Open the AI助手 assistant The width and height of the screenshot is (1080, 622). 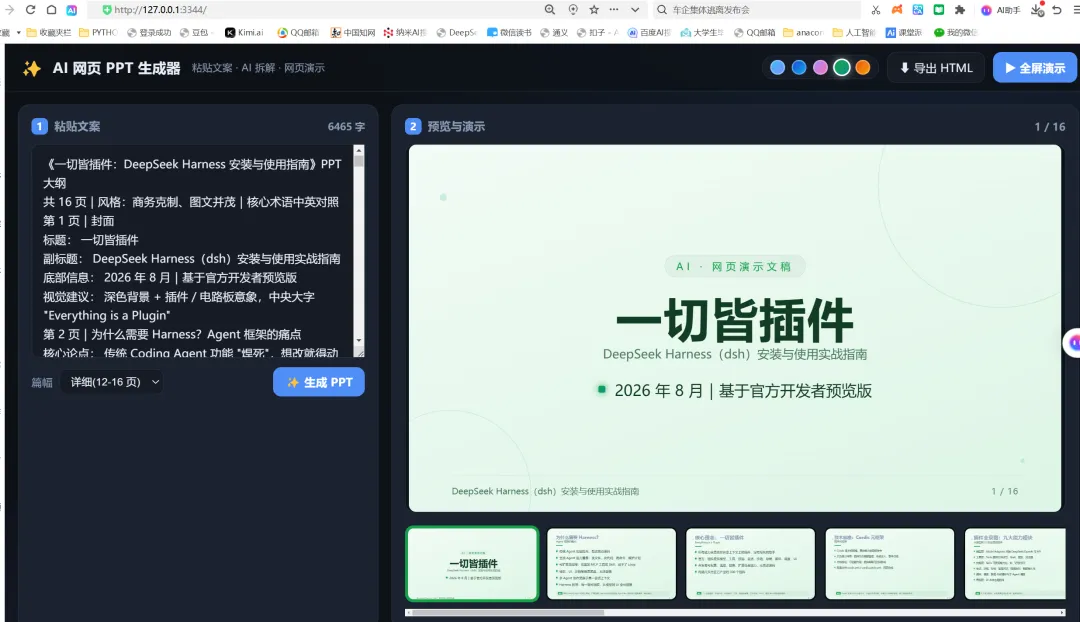click(1001, 10)
